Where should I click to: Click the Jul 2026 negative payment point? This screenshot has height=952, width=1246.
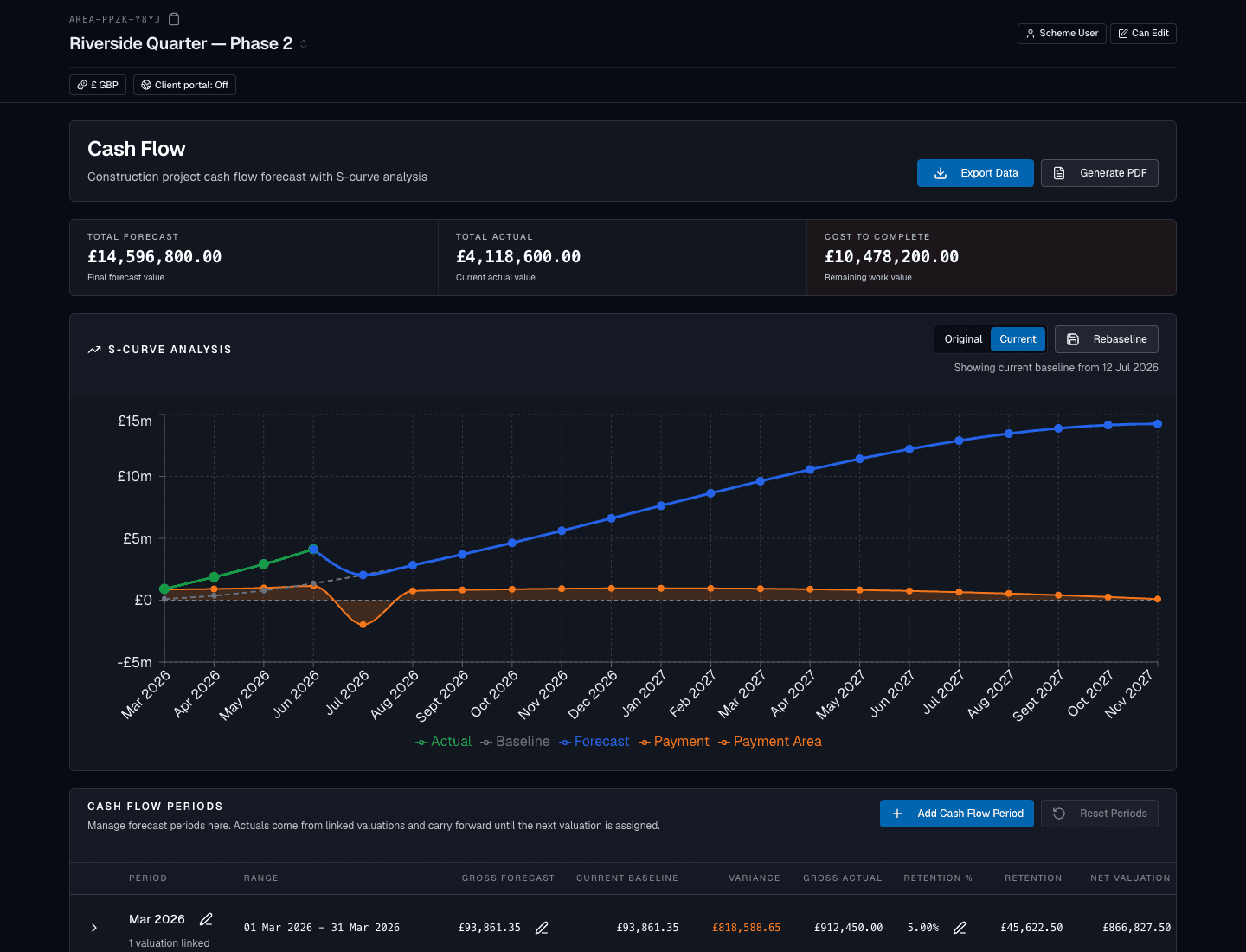coord(363,625)
